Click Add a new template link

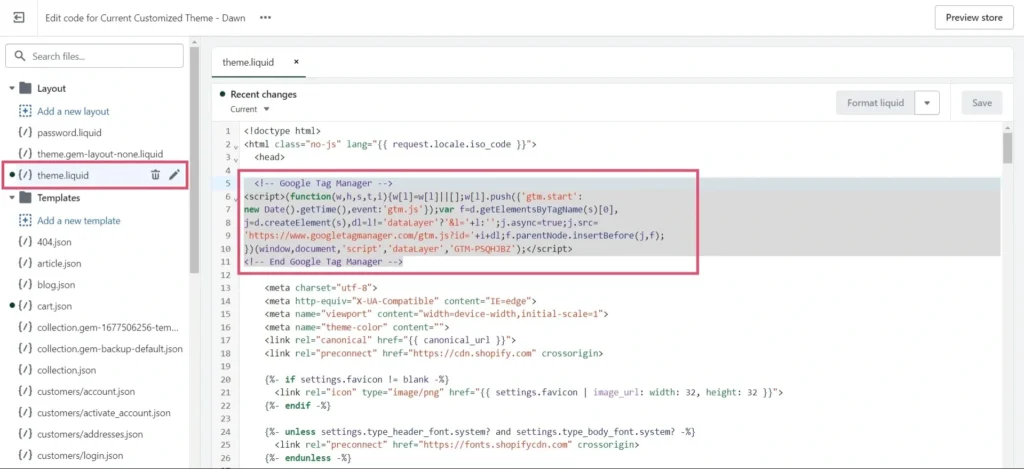coord(79,221)
